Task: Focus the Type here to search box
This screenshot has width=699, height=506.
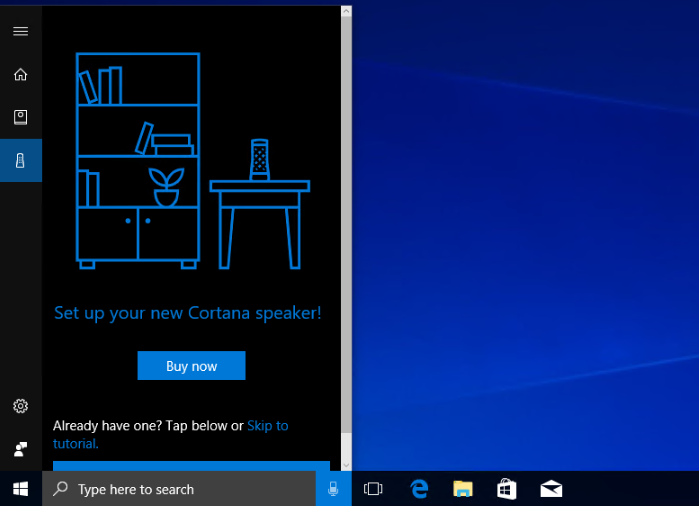Action: click(179, 489)
